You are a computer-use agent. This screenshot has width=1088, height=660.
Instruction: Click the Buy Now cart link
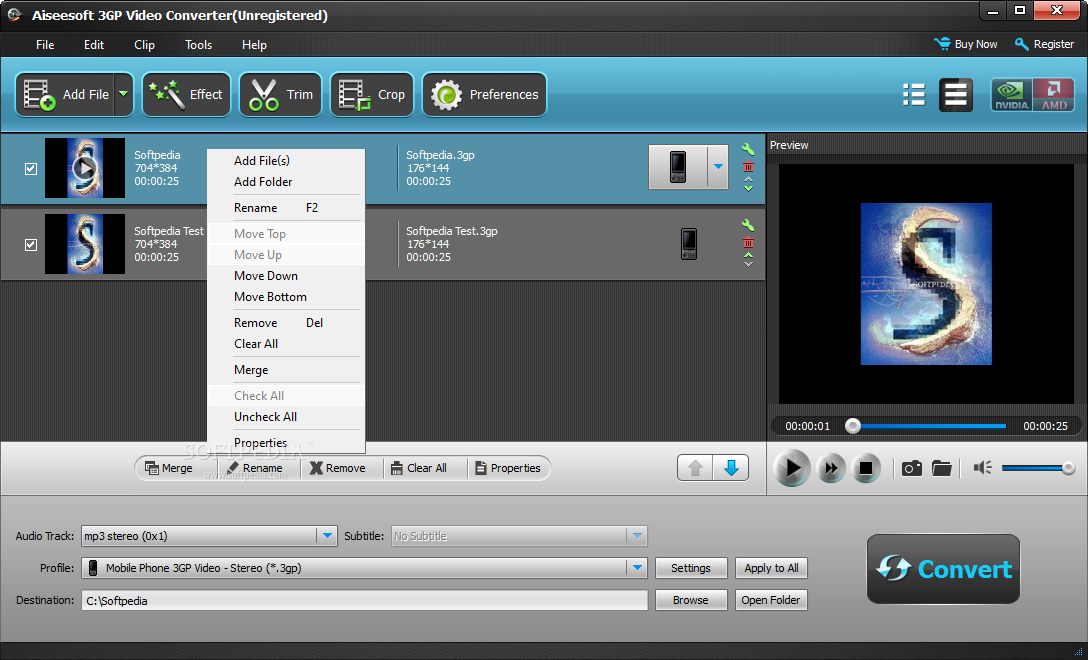(965, 44)
